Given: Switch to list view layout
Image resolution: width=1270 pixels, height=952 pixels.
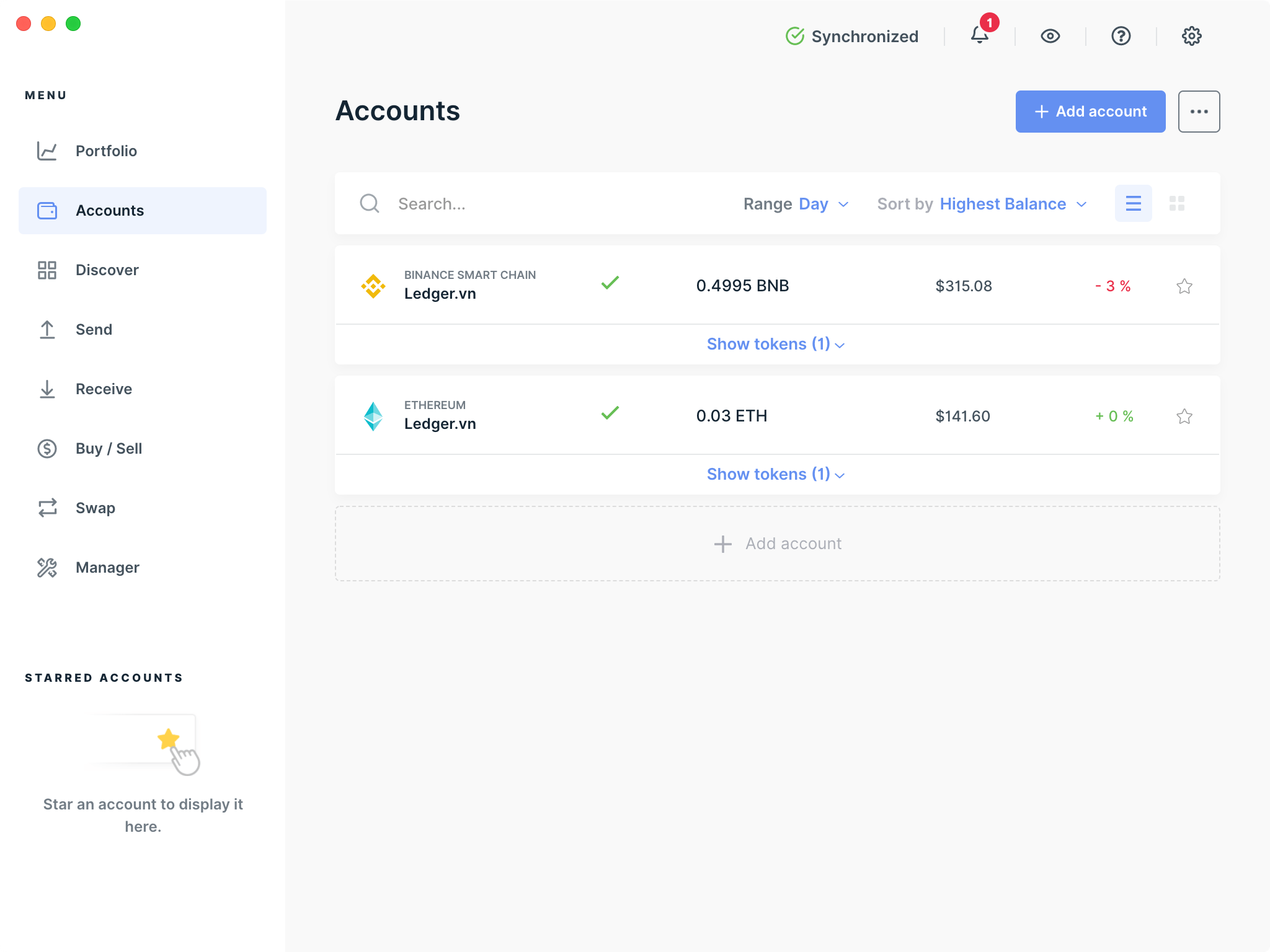Looking at the screenshot, I should (x=1133, y=203).
